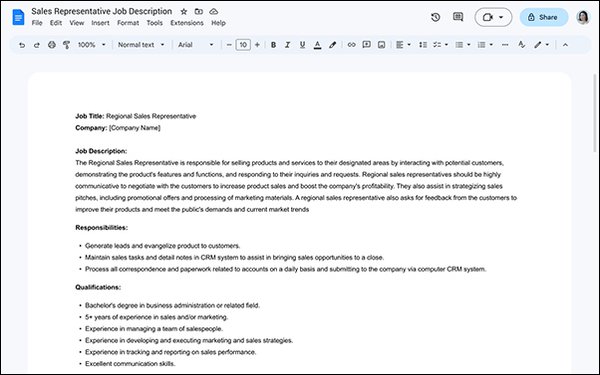Collapse the toolbar menus with chevron

(565, 45)
